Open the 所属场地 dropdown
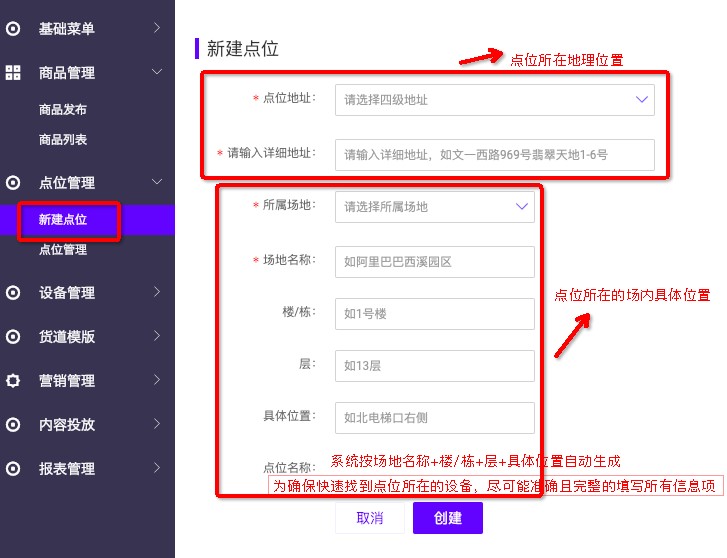Screen dimensions: 727x558 click(435, 207)
